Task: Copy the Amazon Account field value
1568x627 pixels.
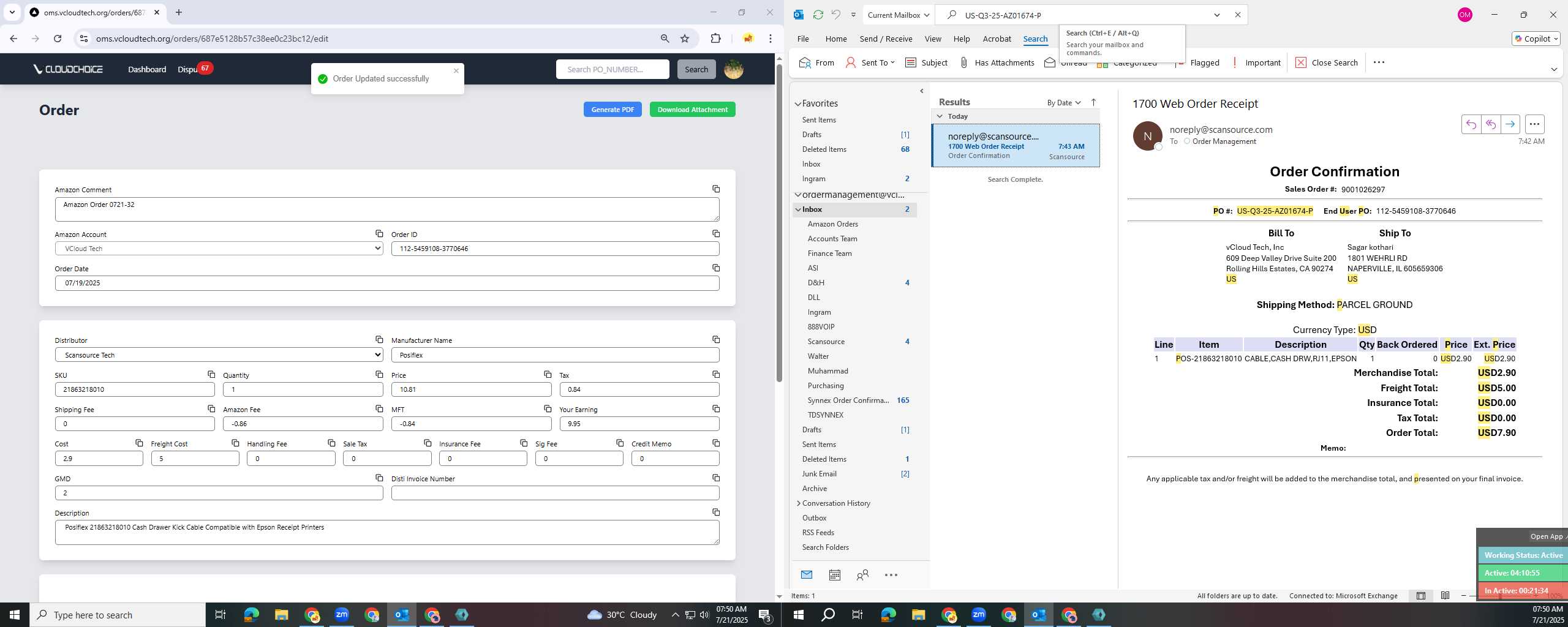Action: [379, 234]
